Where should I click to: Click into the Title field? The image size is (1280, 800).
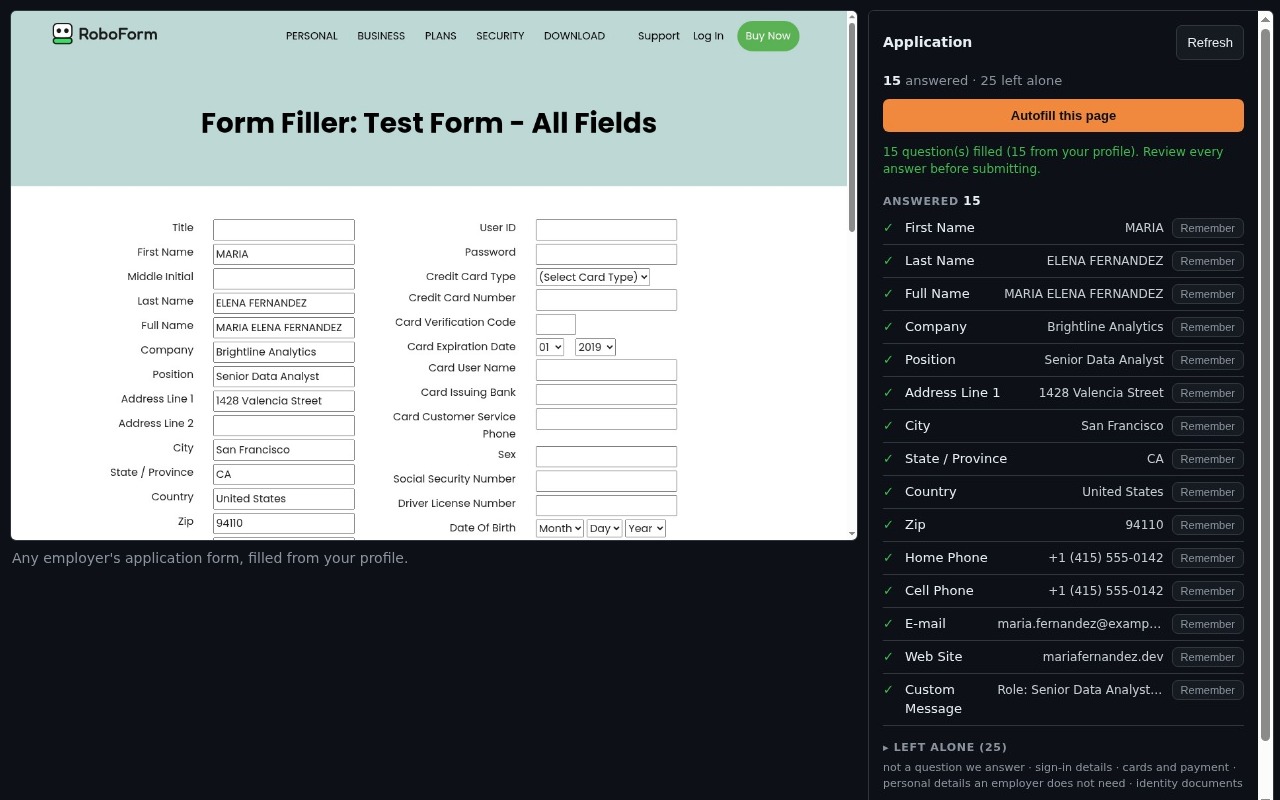(284, 230)
